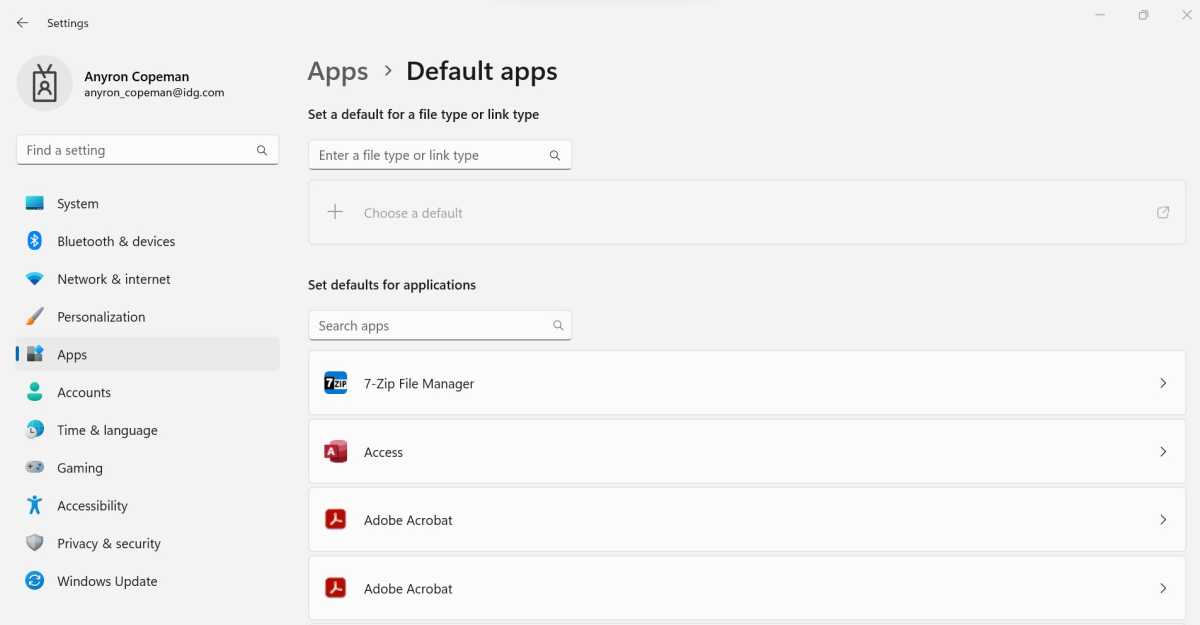
Task: Select Personalization in sidebar
Action: tap(148, 316)
